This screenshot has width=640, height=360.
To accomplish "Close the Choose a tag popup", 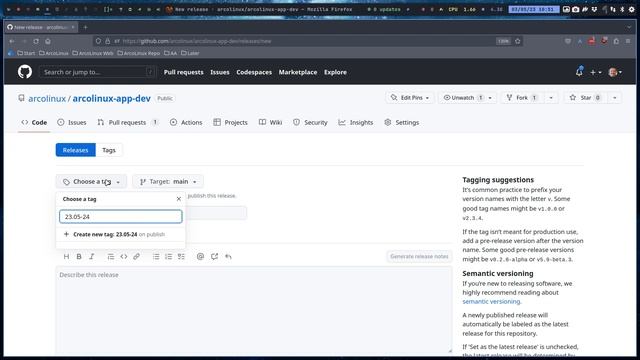I will coord(179,199).
